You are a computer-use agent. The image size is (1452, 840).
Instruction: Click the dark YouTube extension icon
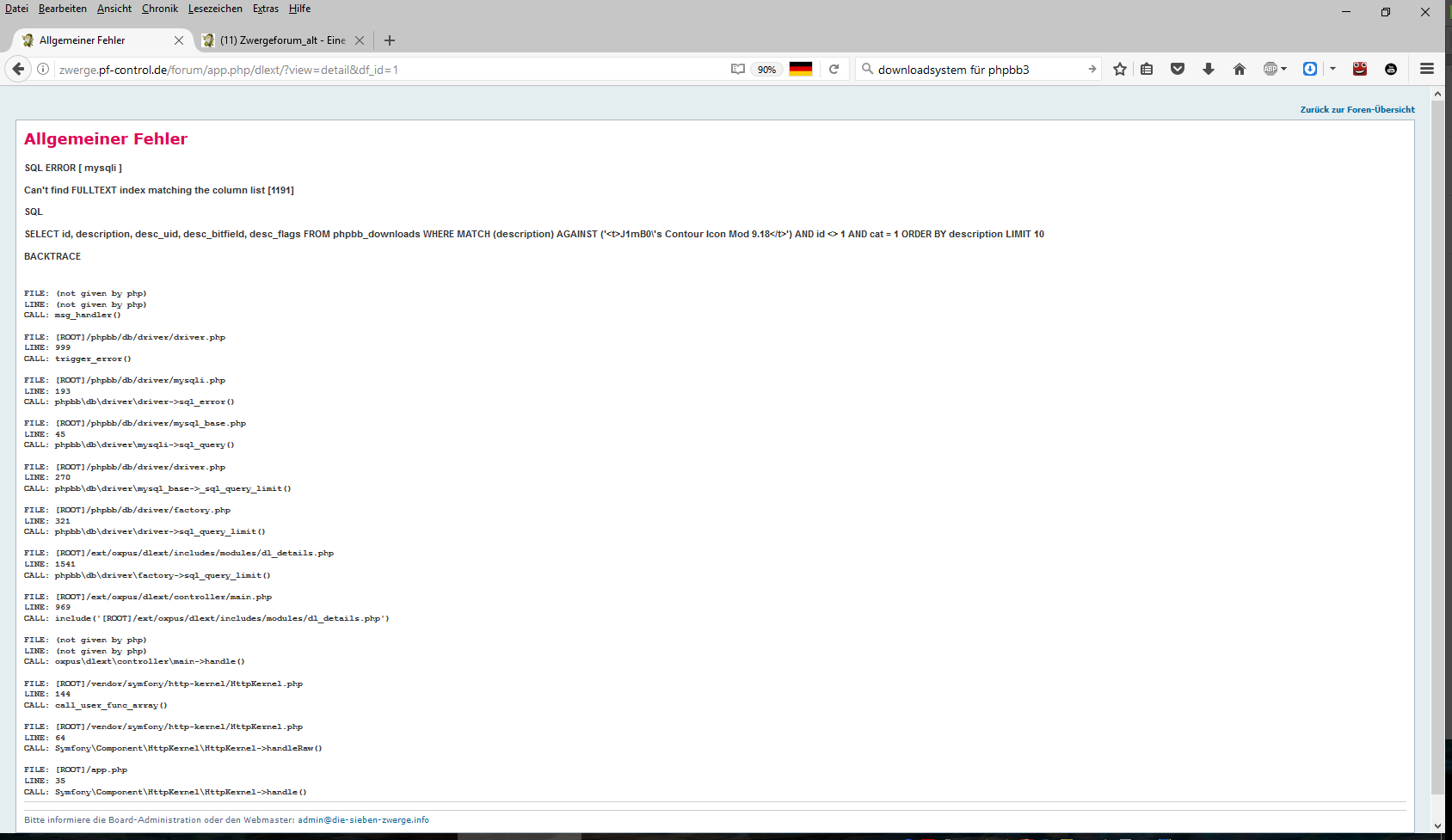click(x=1391, y=69)
